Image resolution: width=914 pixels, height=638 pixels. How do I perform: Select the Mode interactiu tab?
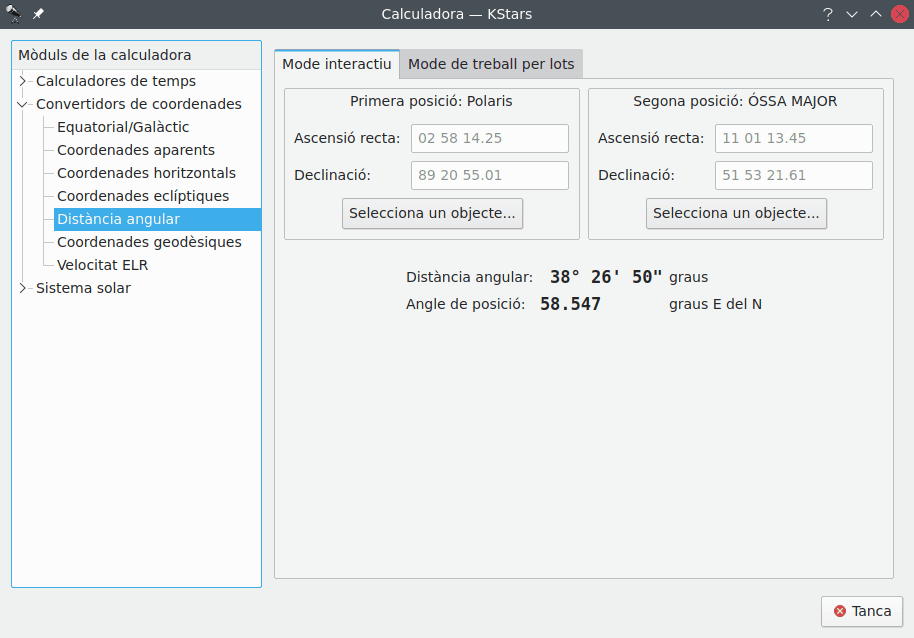click(336, 64)
